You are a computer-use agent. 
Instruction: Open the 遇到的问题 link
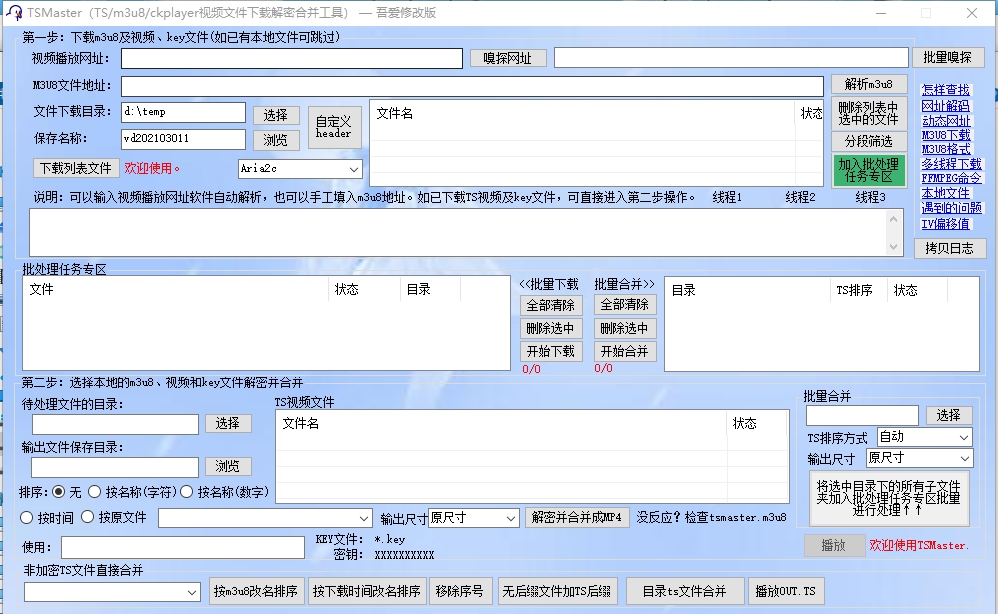click(x=952, y=207)
